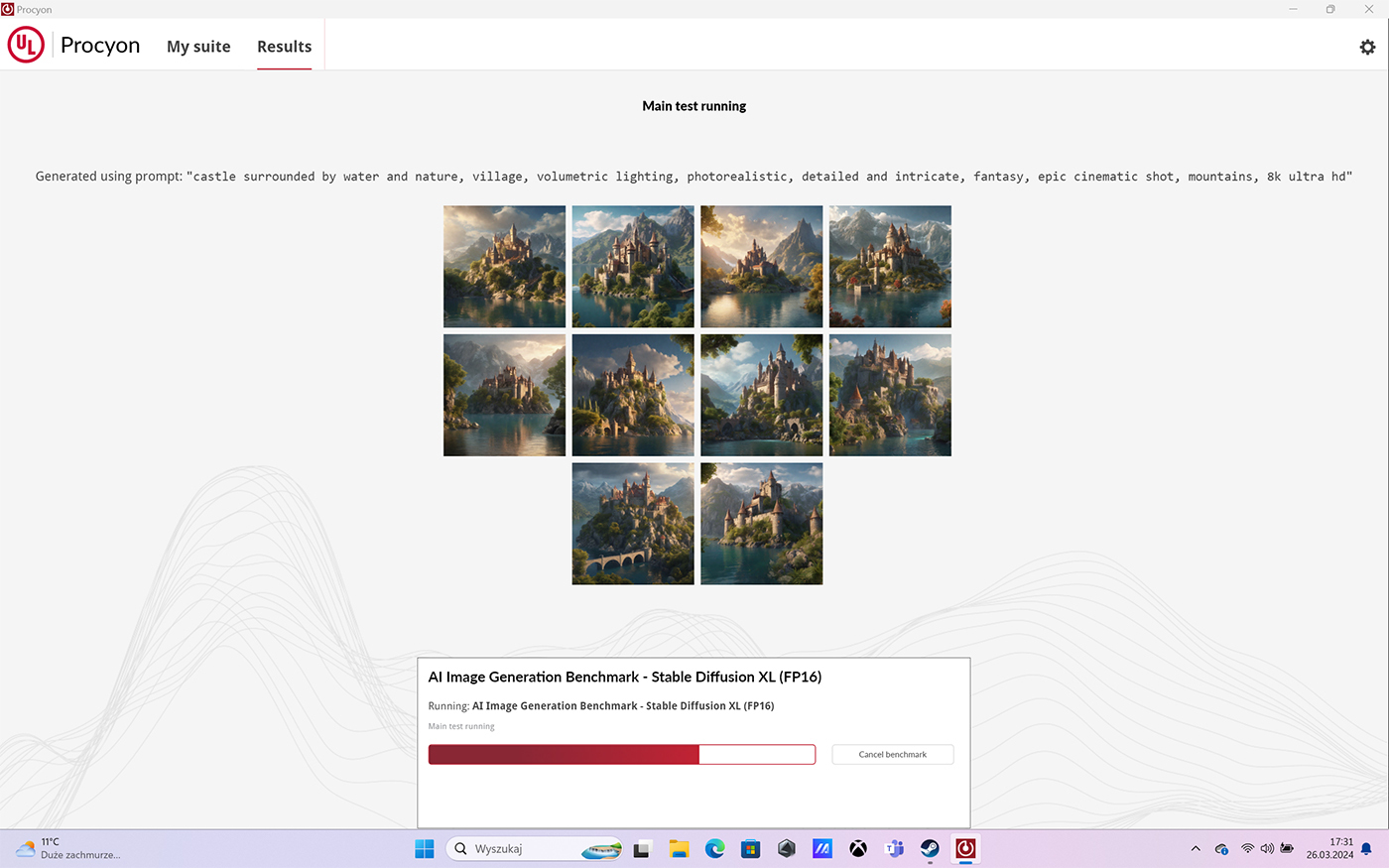Open the first generated castle thumbnail
Screen dimensions: 1389x868
coord(504,267)
